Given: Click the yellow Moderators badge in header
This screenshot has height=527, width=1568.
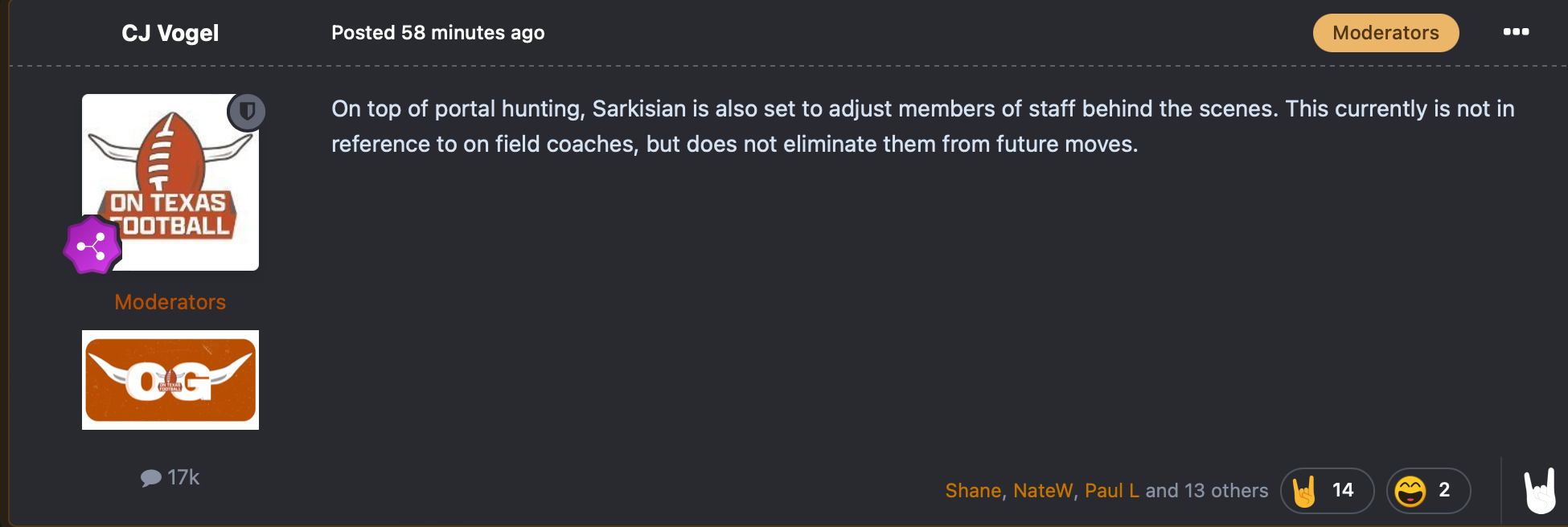Looking at the screenshot, I should tap(1385, 33).
